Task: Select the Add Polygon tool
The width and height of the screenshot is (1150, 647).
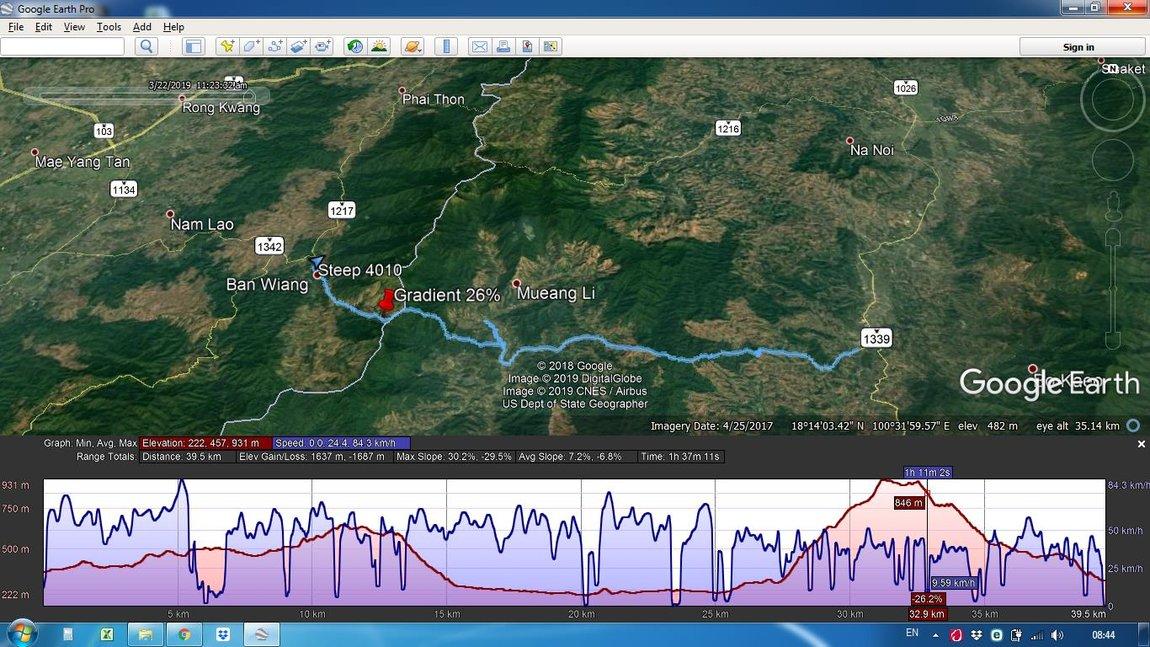Action: 251,46
